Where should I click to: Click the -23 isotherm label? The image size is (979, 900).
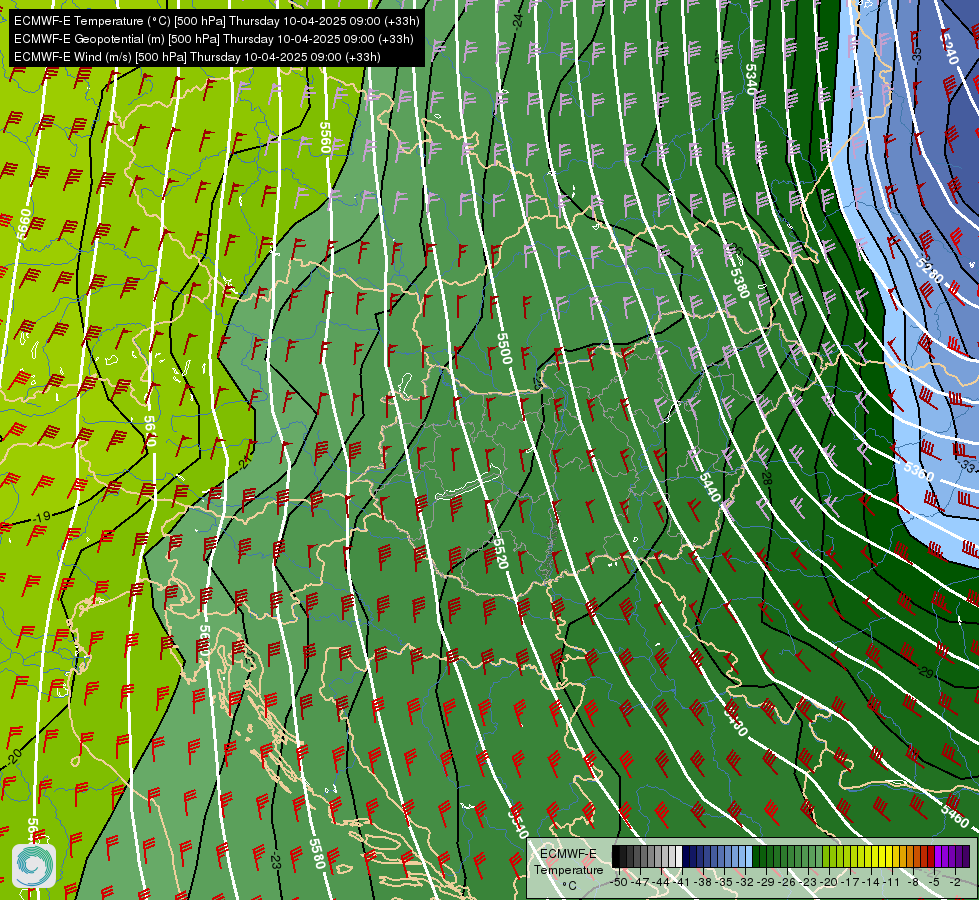click(x=275, y=860)
